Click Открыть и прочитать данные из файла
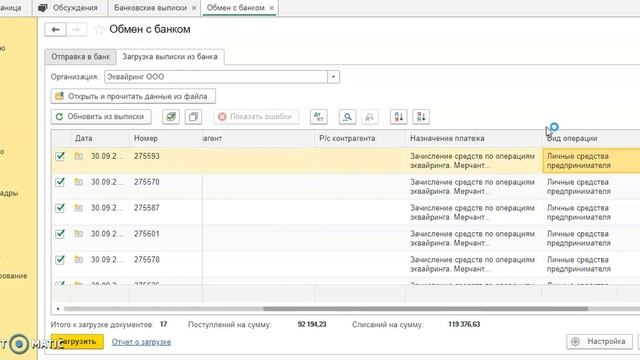The width and height of the screenshot is (640, 360). pos(133,96)
